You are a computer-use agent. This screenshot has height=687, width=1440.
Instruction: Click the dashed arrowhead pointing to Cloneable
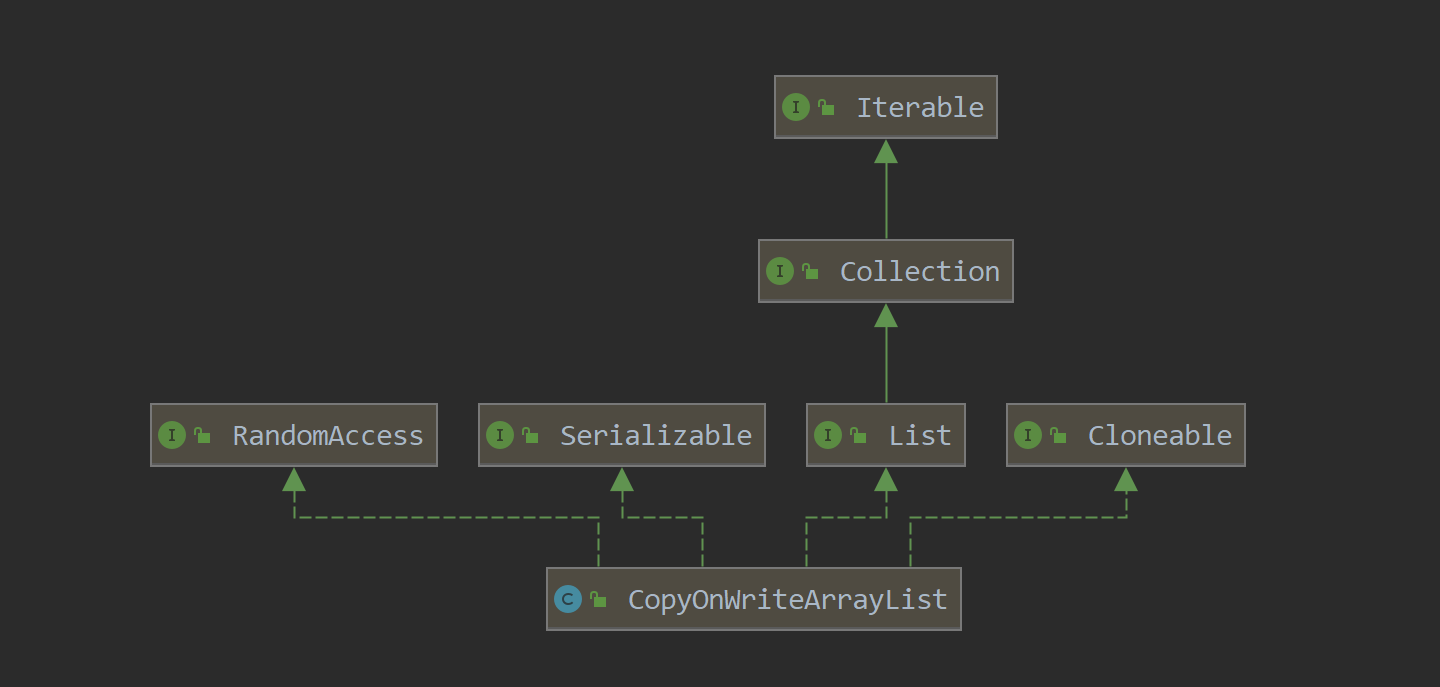tap(1126, 480)
